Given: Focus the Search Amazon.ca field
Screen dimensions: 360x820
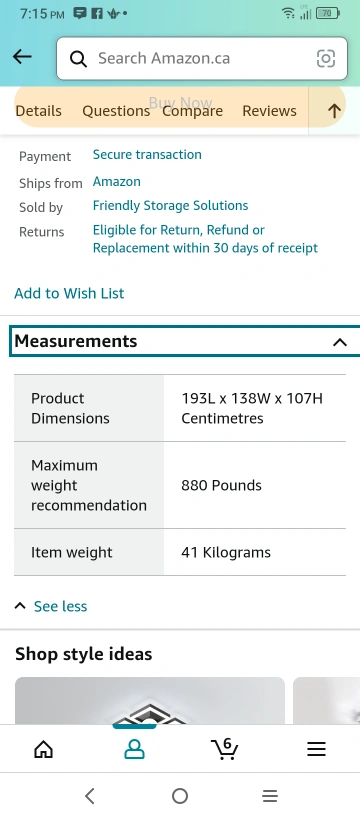Looking at the screenshot, I should point(202,58).
